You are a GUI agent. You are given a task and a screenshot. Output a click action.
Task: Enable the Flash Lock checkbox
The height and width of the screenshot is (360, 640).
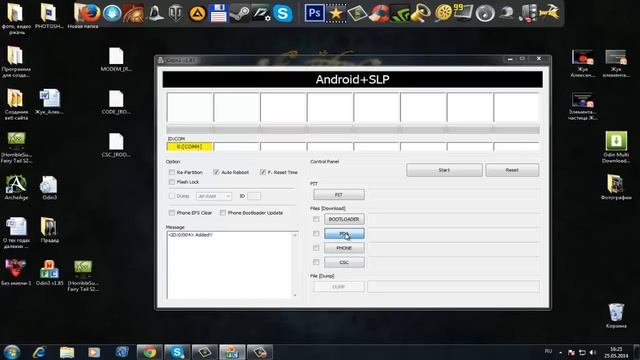pyautogui.click(x=172, y=182)
